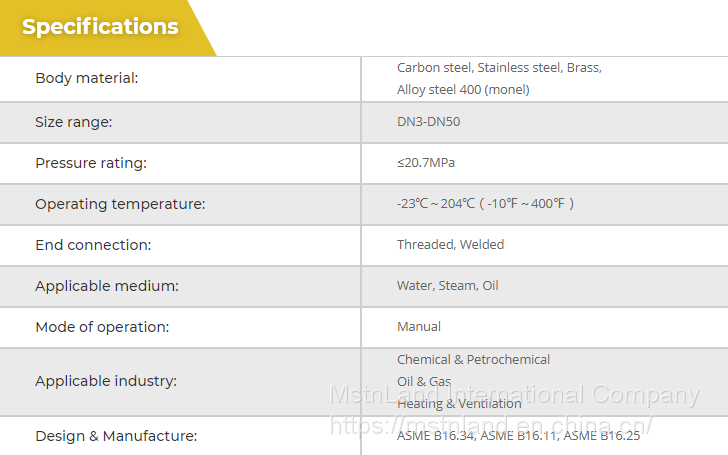The image size is (728, 455).
Task: Click the Carbon steel, Stainless steel, Brass text
Action: pos(499,68)
